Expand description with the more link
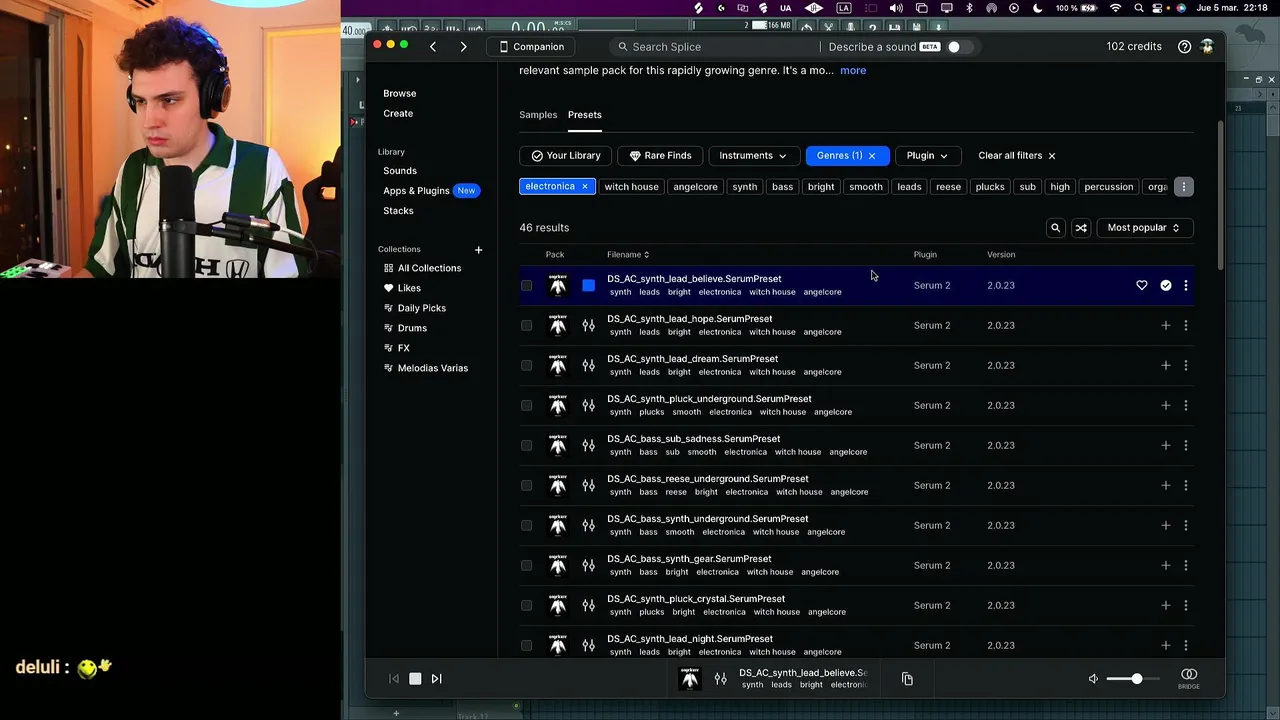The width and height of the screenshot is (1280, 720). click(853, 71)
